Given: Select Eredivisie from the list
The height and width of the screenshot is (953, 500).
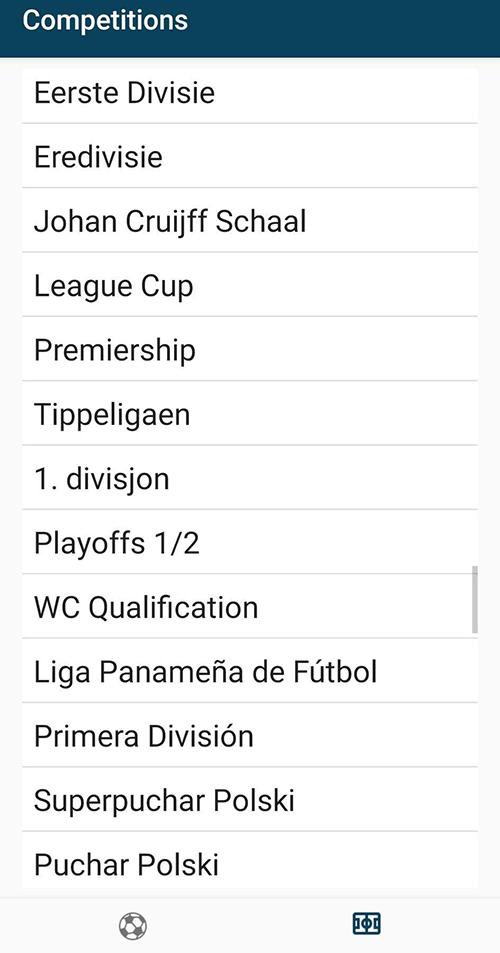Looking at the screenshot, I should click(250, 156).
